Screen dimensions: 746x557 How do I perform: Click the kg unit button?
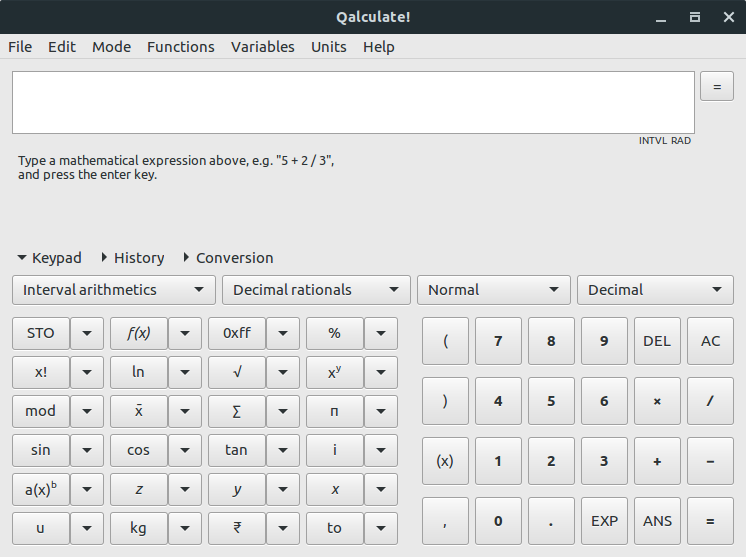(x=139, y=528)
